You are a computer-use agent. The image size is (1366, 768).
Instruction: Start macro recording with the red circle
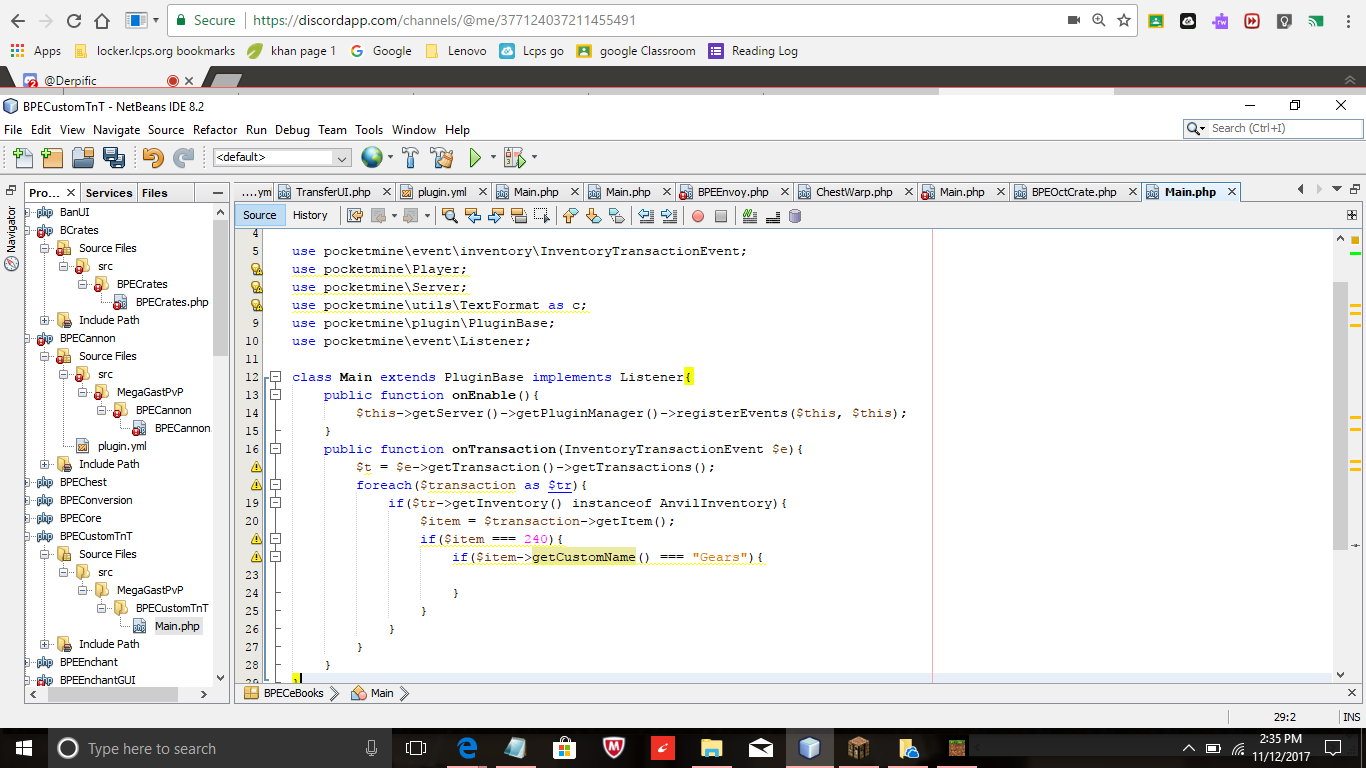click(x=698, y=215)
